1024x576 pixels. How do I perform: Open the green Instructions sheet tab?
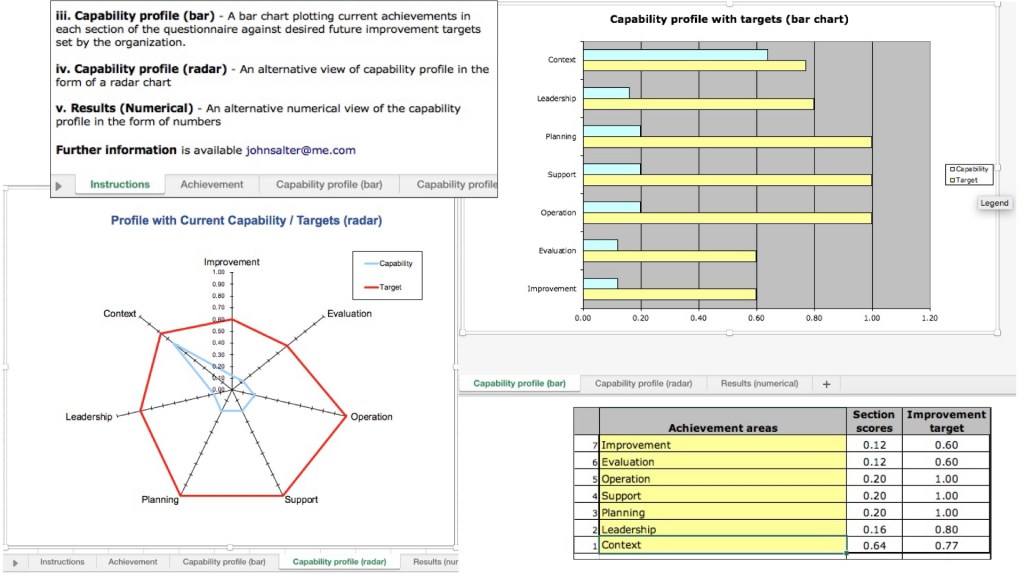coord(120,184)
